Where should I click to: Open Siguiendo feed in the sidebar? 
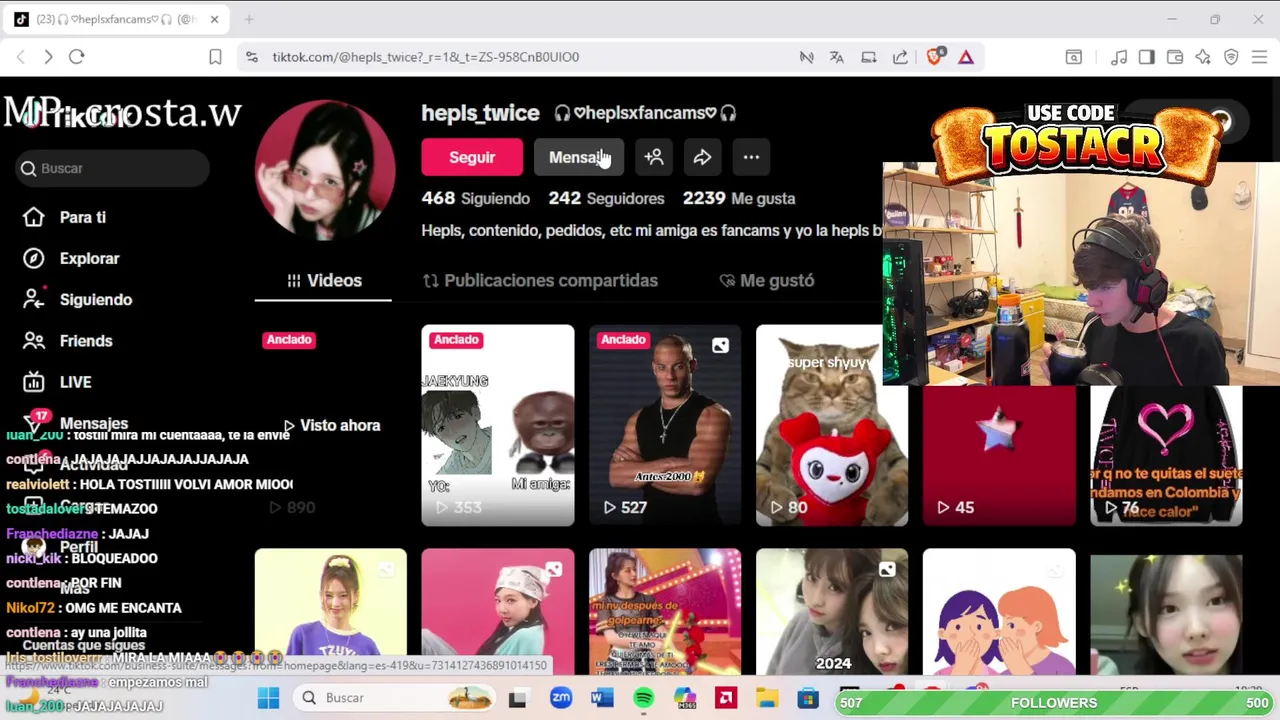pyautogui.click(x=95, y=300)
